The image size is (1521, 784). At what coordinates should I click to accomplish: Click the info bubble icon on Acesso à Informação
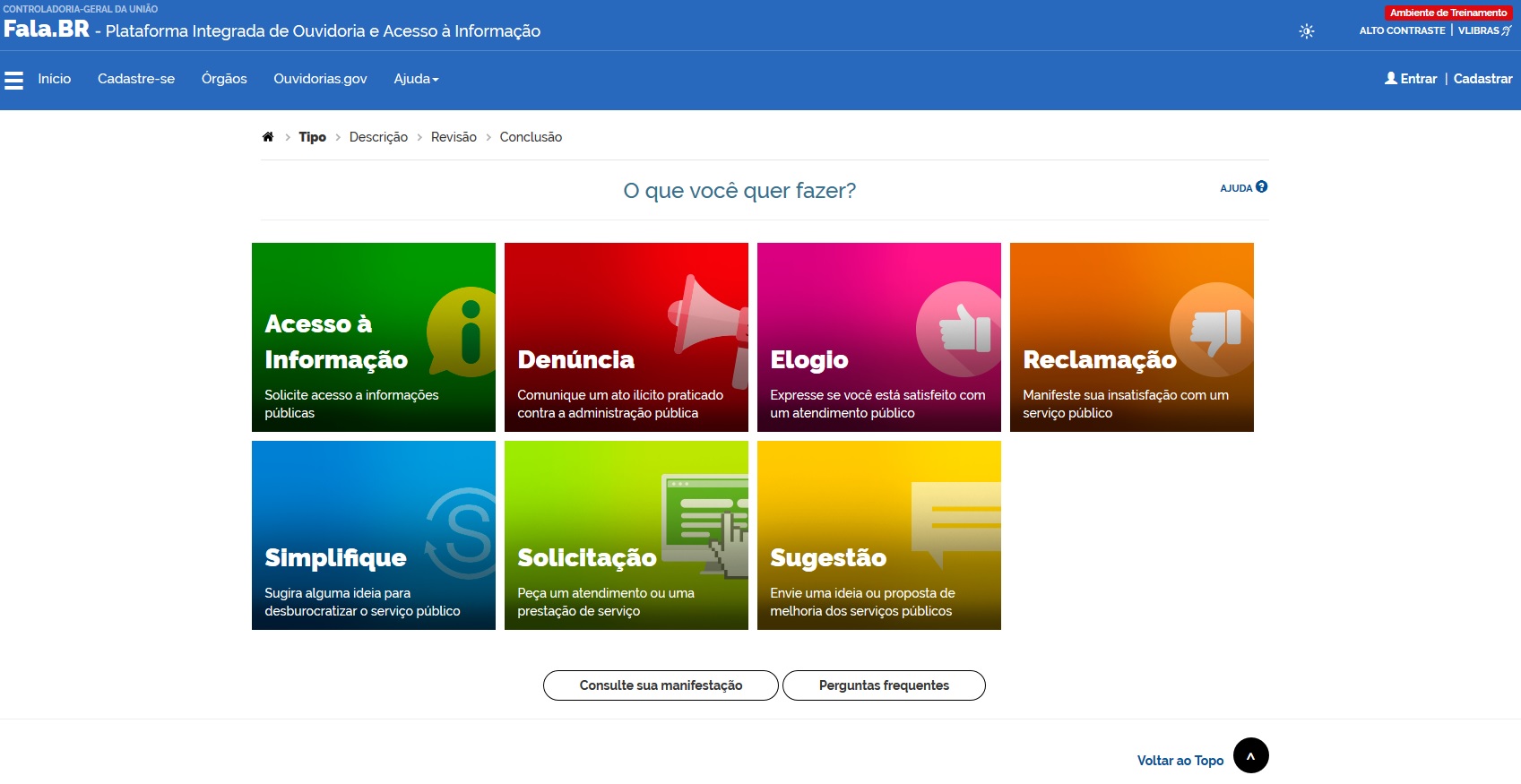(466, 332)
